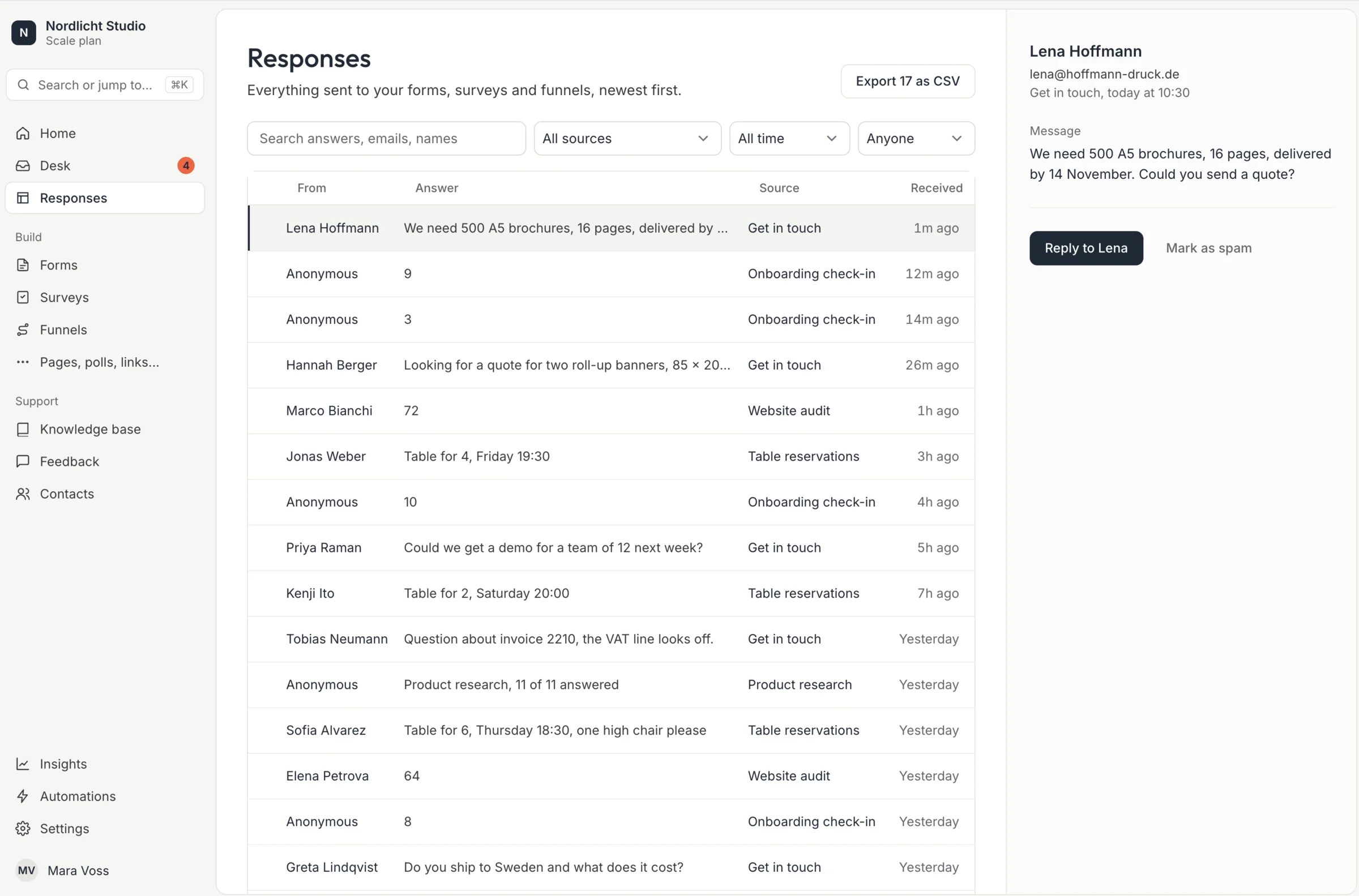Click the Received column header
Viewport: 1359px width, 896px height.
[x=936, y=188]
